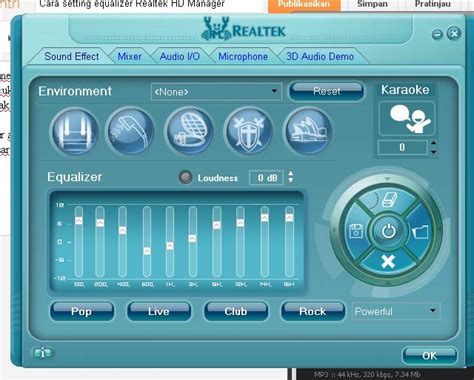
Task: Click the 16K equalizer slider handle
Action: coord(289,217)
